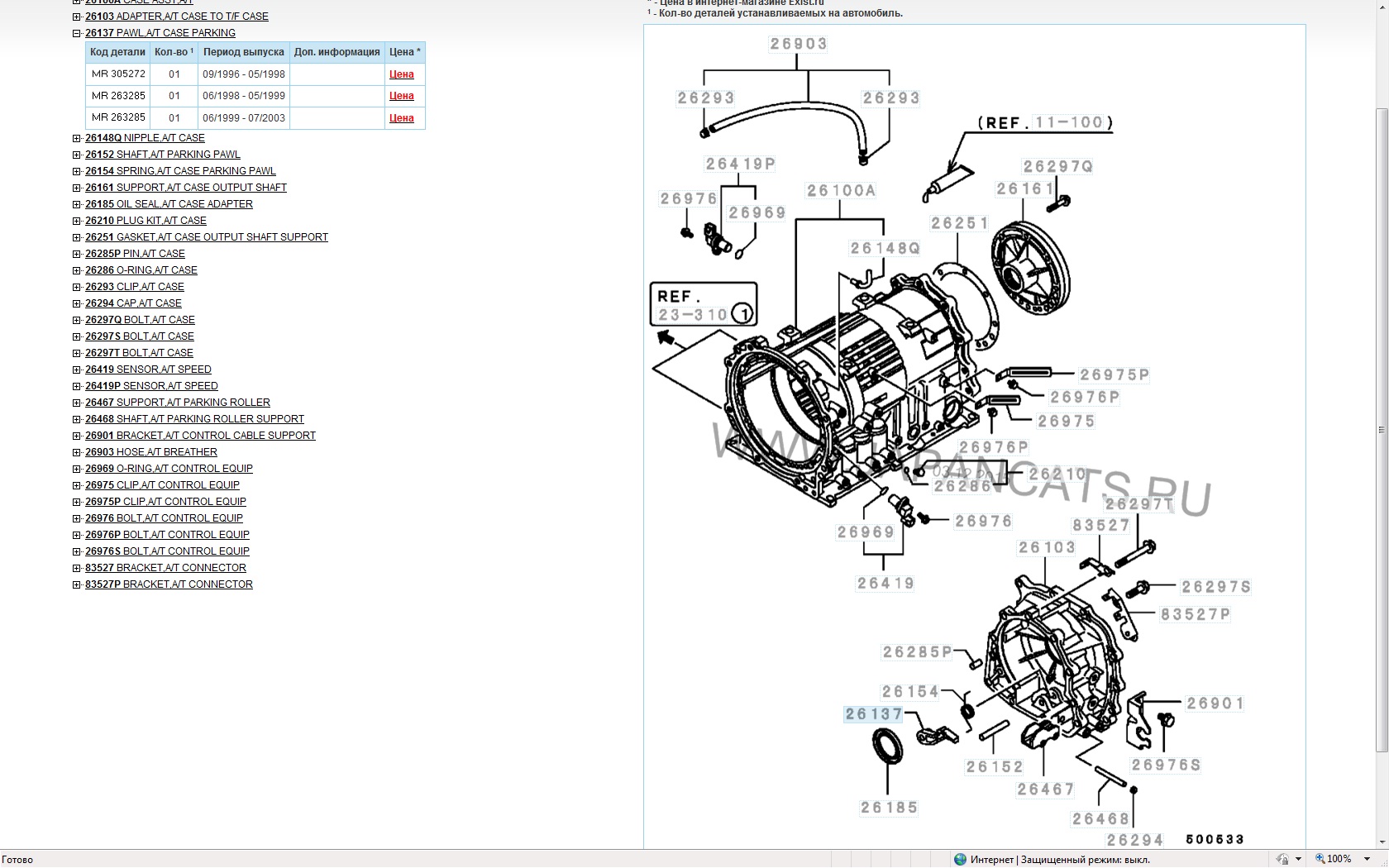Select the 26903 breather hose label in diagram

coord(798,44)
